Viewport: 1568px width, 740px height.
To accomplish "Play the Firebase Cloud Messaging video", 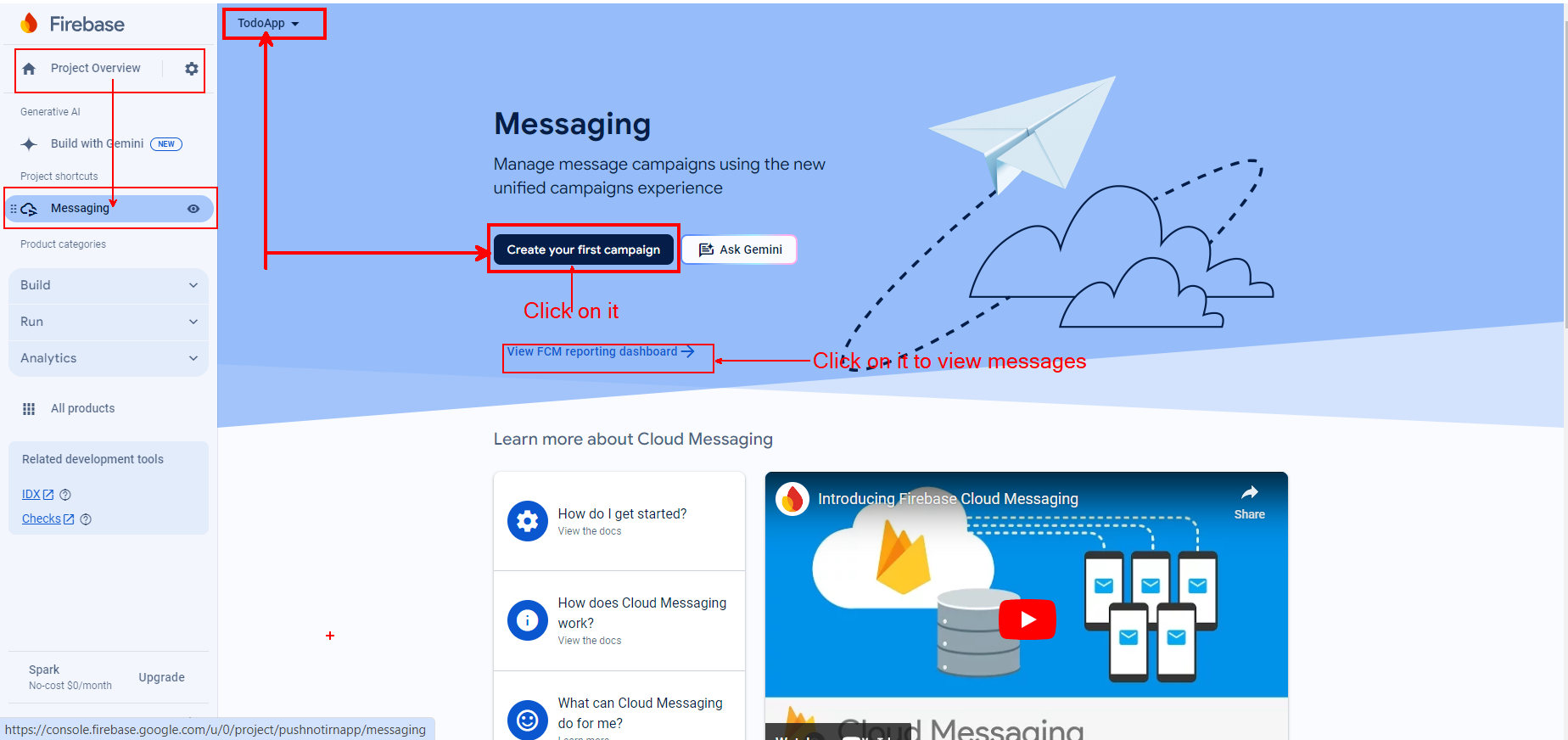I will [1028, 619].
